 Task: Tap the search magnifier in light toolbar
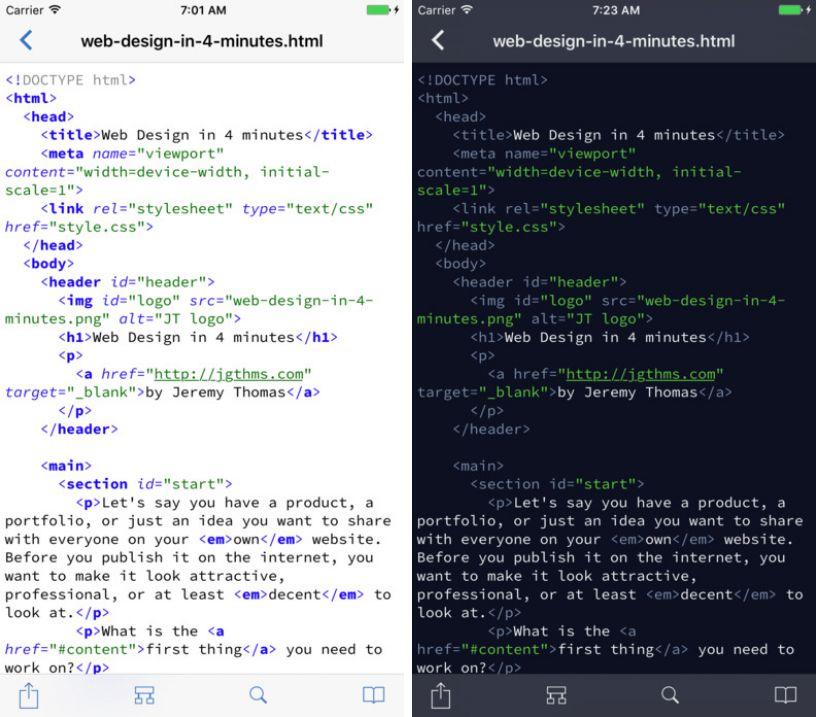(x=258, y=695)
